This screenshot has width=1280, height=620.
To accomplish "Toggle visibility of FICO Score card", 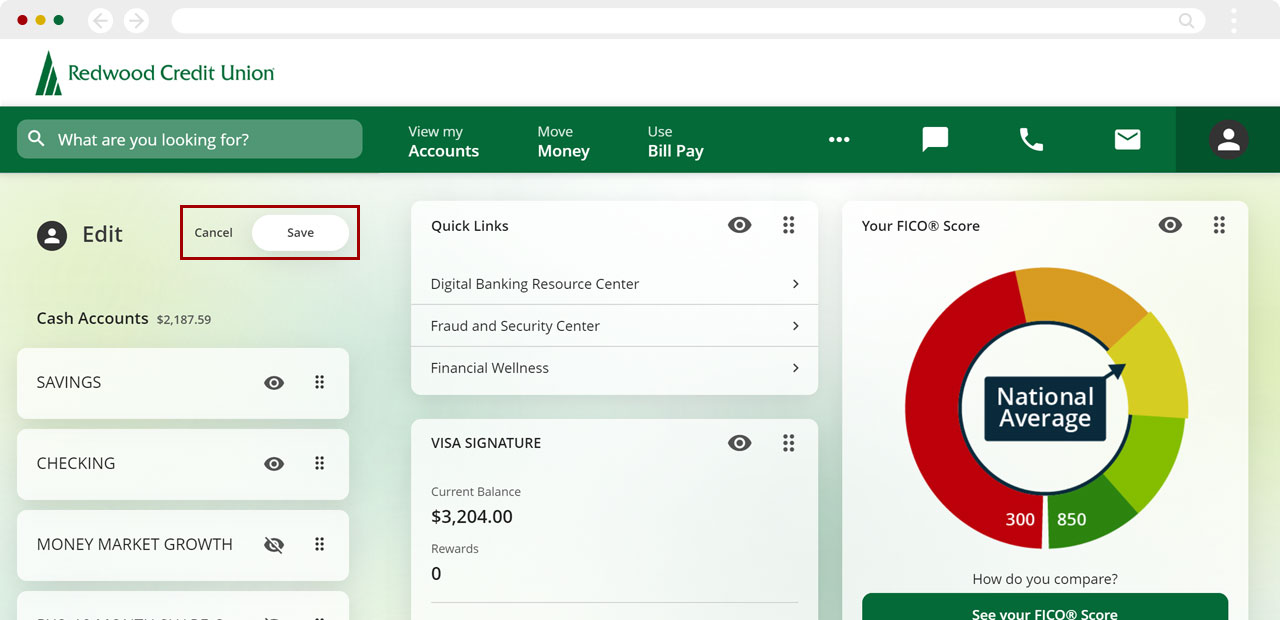I will point(1170,226).
